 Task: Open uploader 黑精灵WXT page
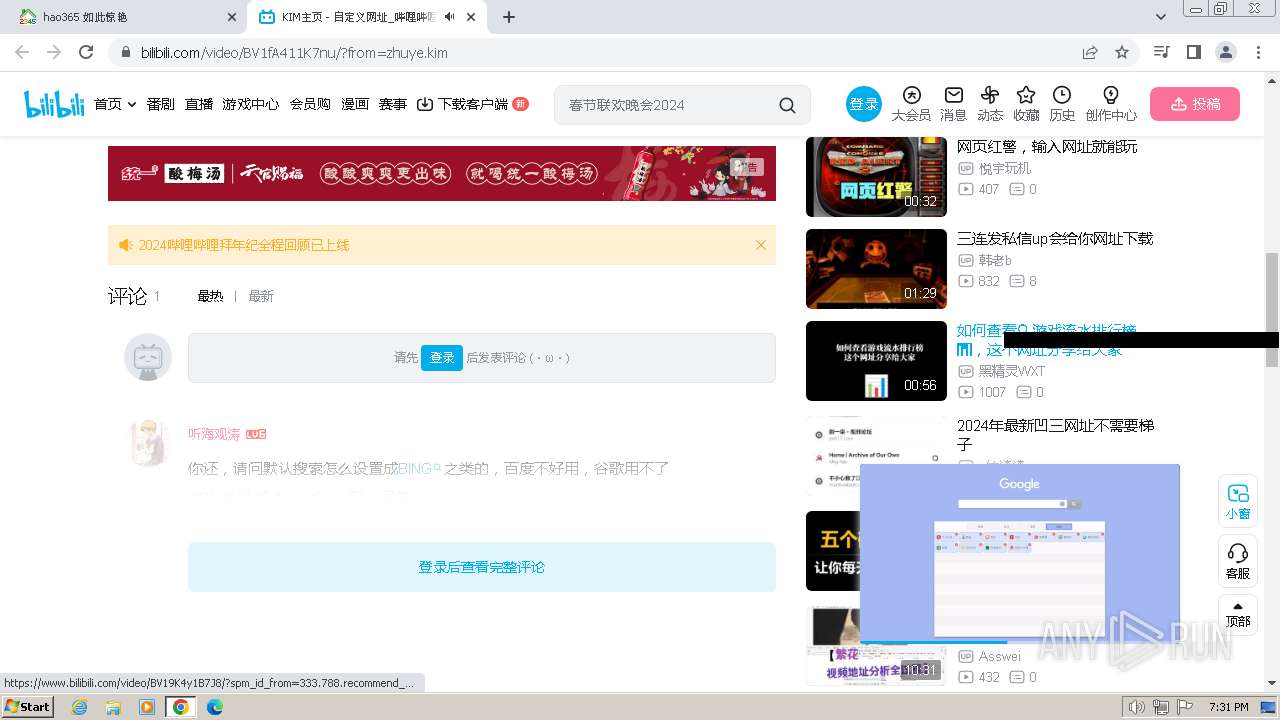(x=1012, y=371)
